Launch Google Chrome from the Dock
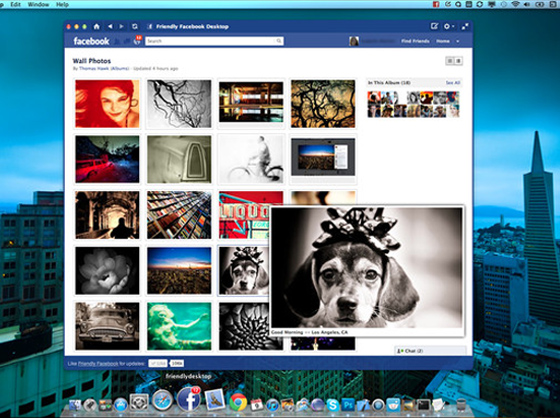The height and width of the screenshot is (418, 560). click(238, 402)
